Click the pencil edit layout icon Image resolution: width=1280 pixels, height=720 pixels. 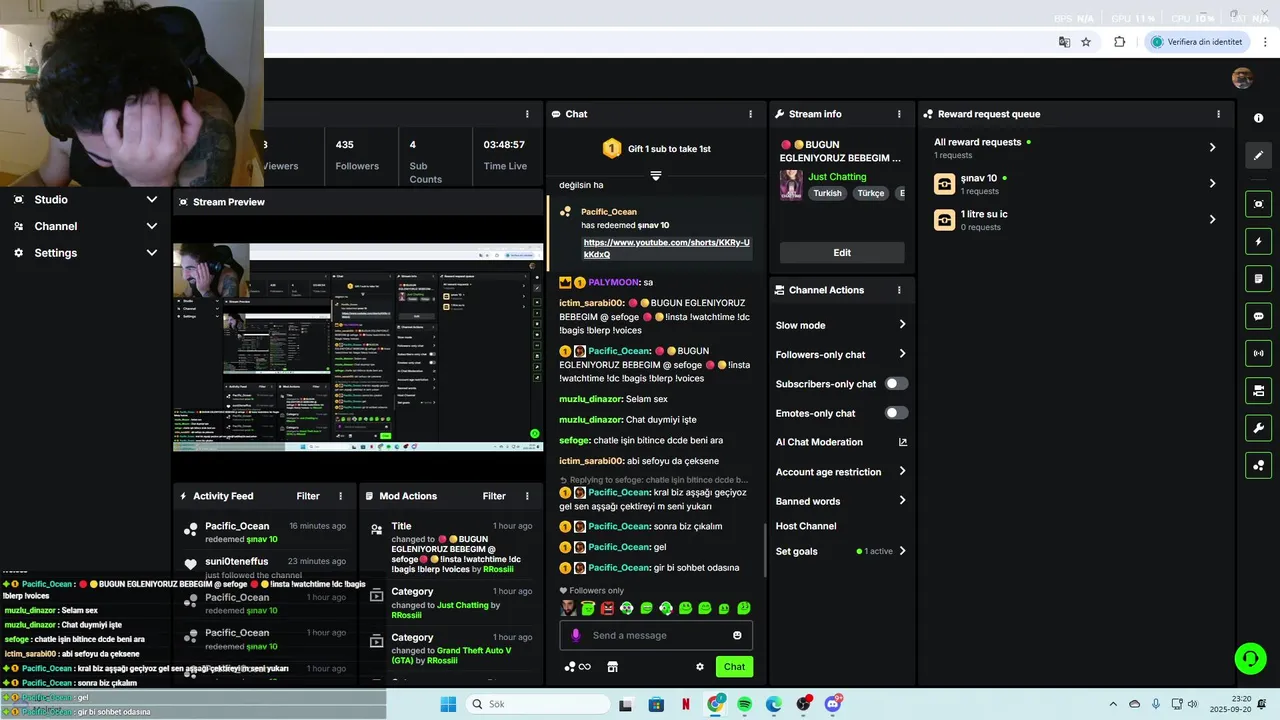coord(1258,155)
